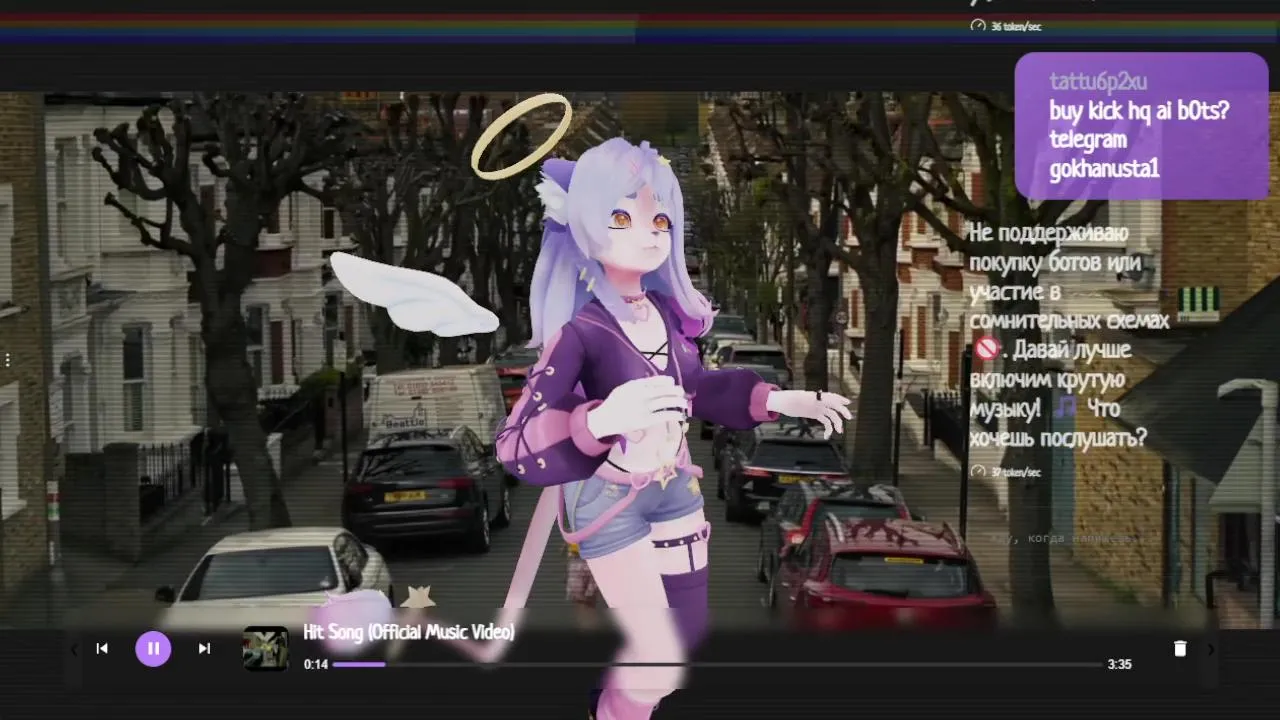This screenshot has width=1280, height=720.
Task: Seek within the song progress bar
Action: click(x=717, y=664)
